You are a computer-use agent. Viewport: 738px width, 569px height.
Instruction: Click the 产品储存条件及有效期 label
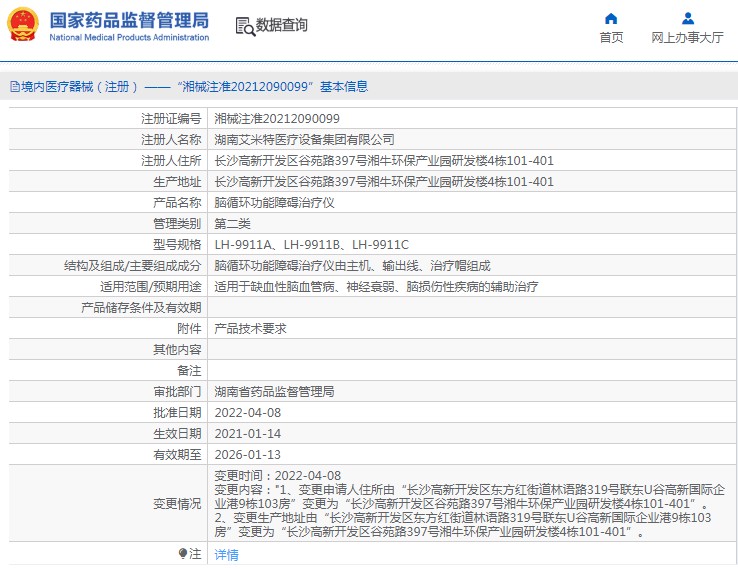pos(141,308)
